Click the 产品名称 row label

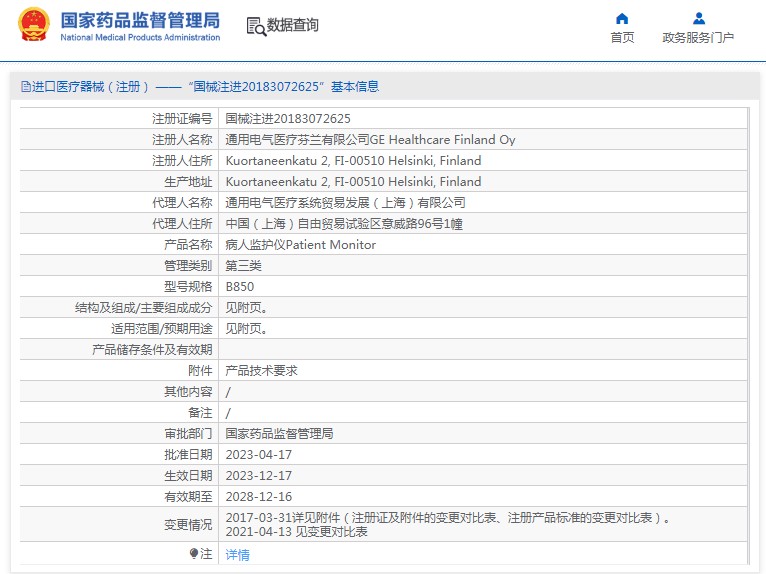pyautogui.click(x=188, y=245)
